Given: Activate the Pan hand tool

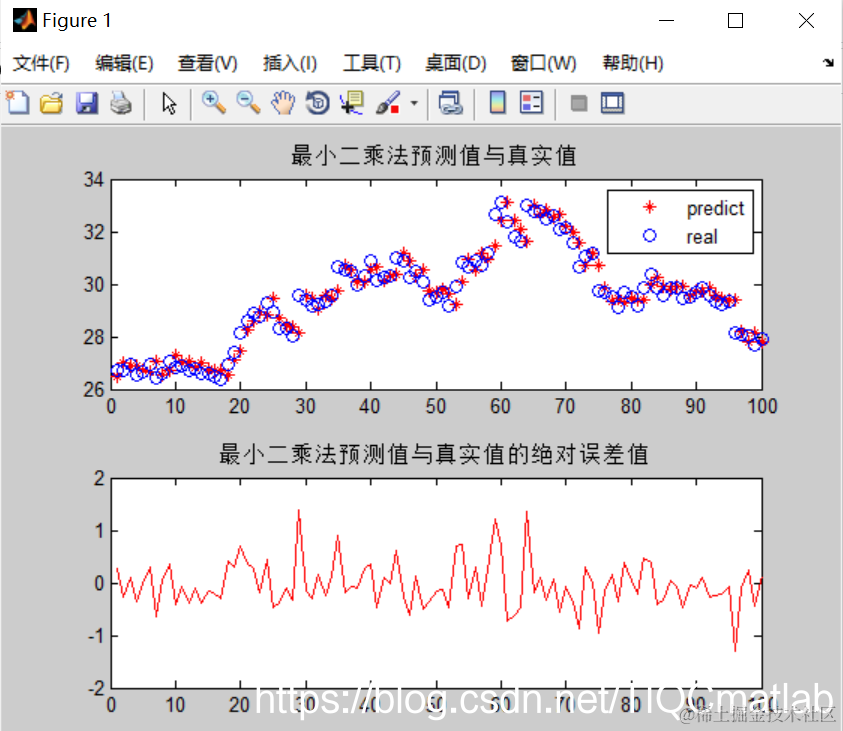Looking at the screenshot, I should pyautogui.click(x=283, y=103).
